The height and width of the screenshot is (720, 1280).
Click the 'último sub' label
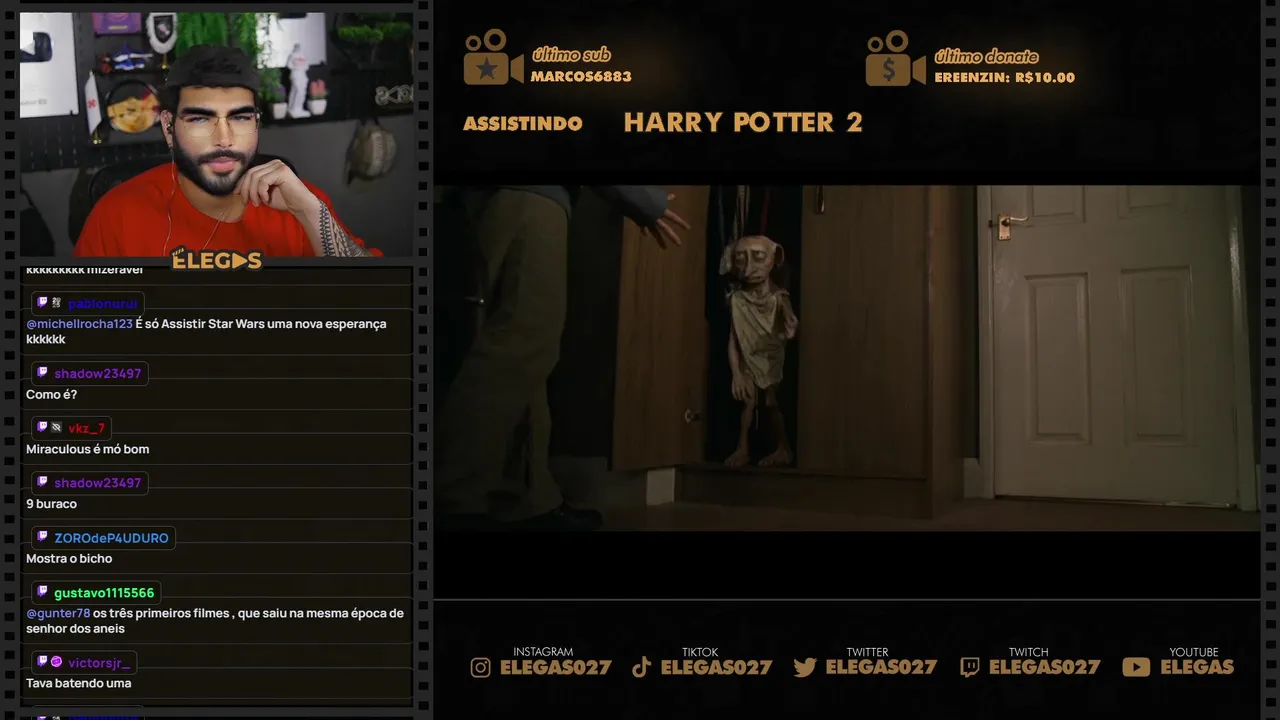point(571,55)
